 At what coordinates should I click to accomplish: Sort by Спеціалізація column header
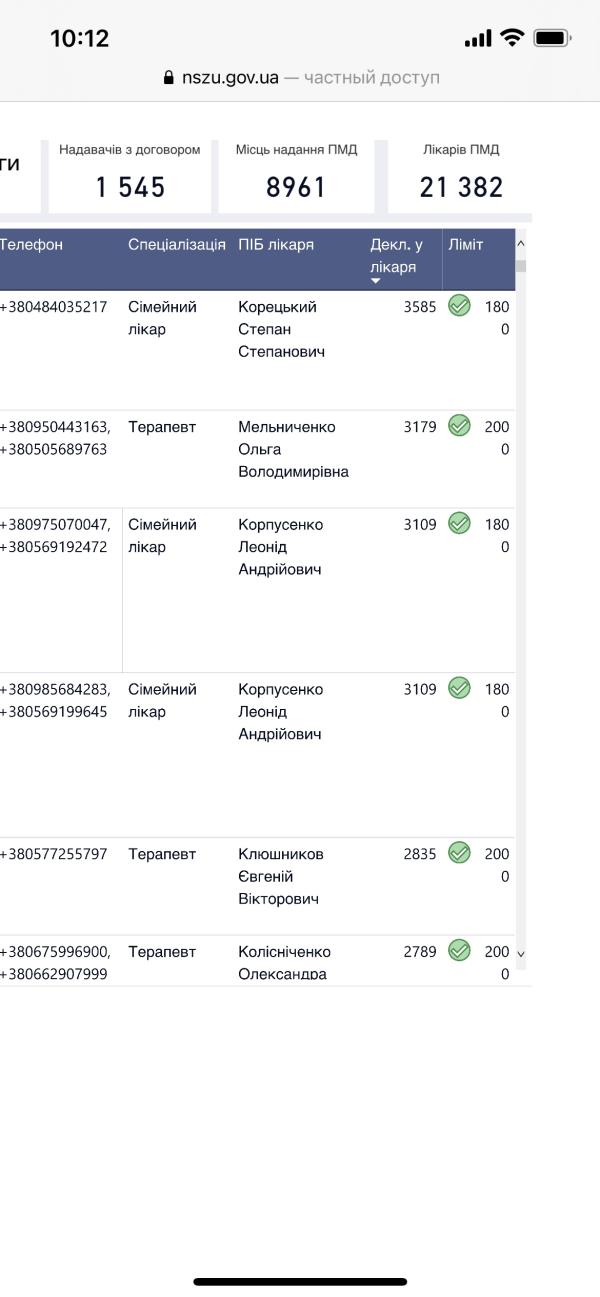[x=177, y=245]
